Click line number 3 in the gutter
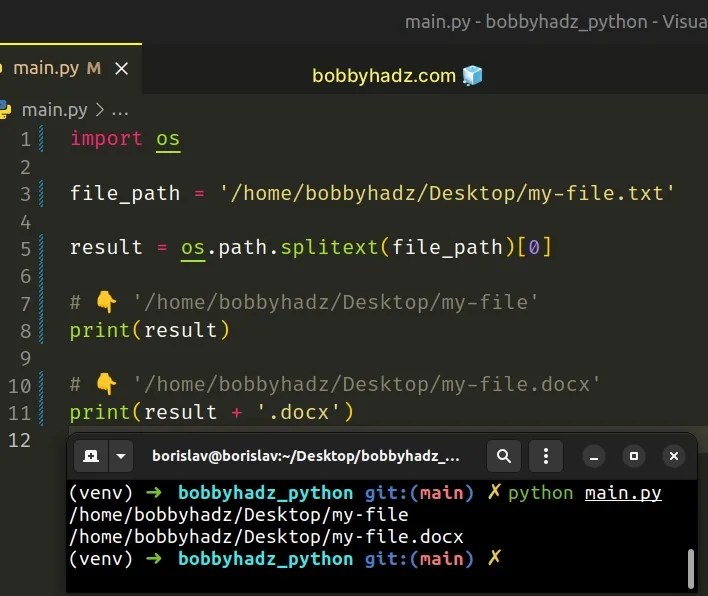Screen dimensions: 708x596 point(26,194)
